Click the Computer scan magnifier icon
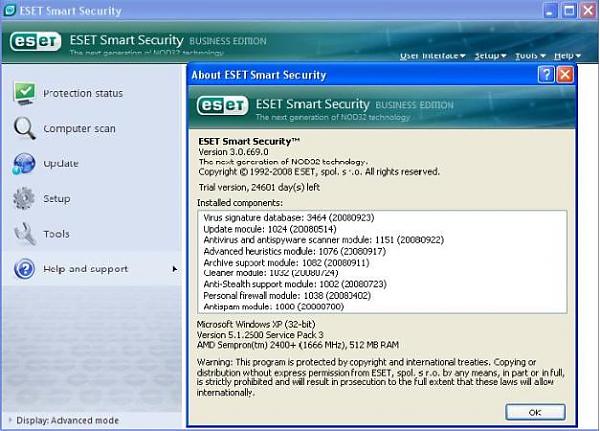The height and width of the screenshot is (431, 600). (24, 128)
